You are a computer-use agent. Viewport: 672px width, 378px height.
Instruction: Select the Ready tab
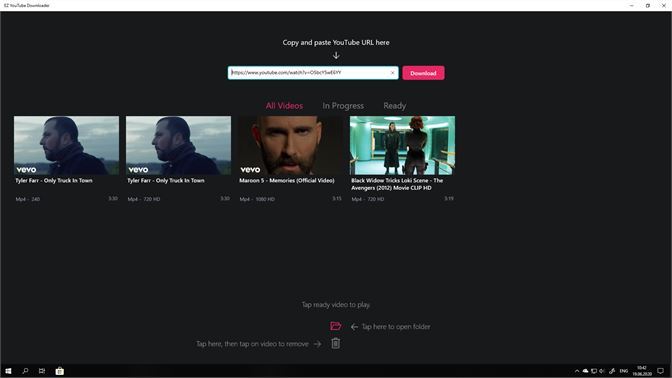(x=394, y=105)
